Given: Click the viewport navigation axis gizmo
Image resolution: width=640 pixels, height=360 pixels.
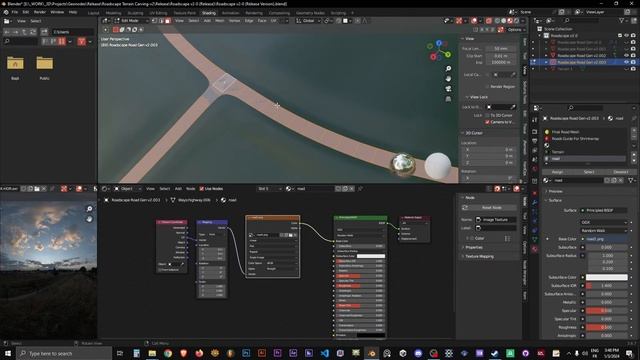Looking at the screenshot, I should 439,50.
